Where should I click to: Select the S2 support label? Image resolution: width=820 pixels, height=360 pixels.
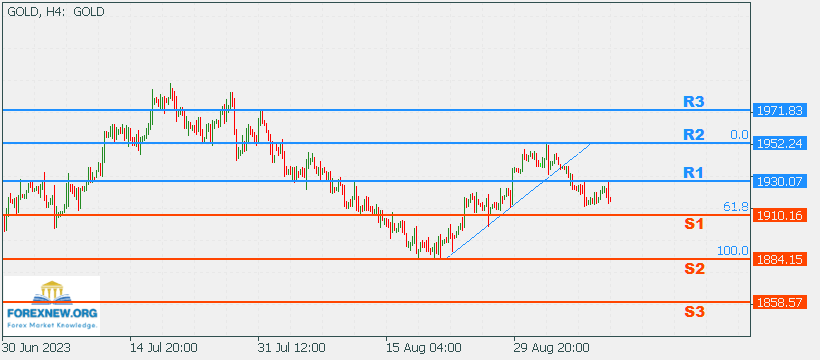point(694,269)
